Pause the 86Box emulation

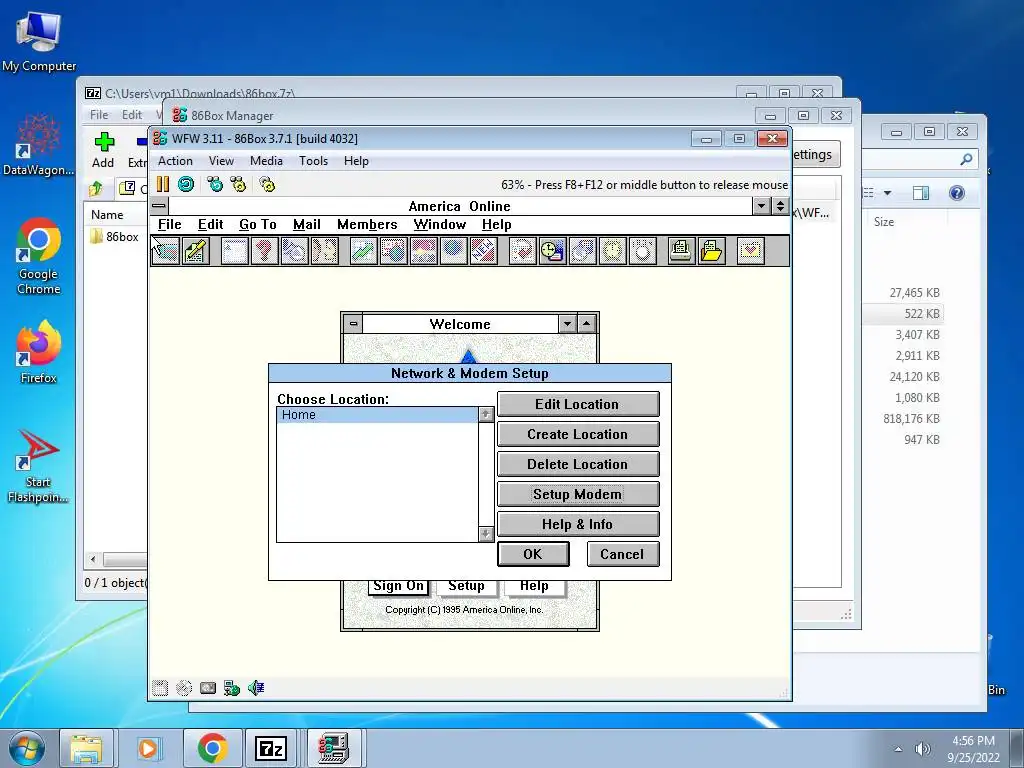[163, 184]
